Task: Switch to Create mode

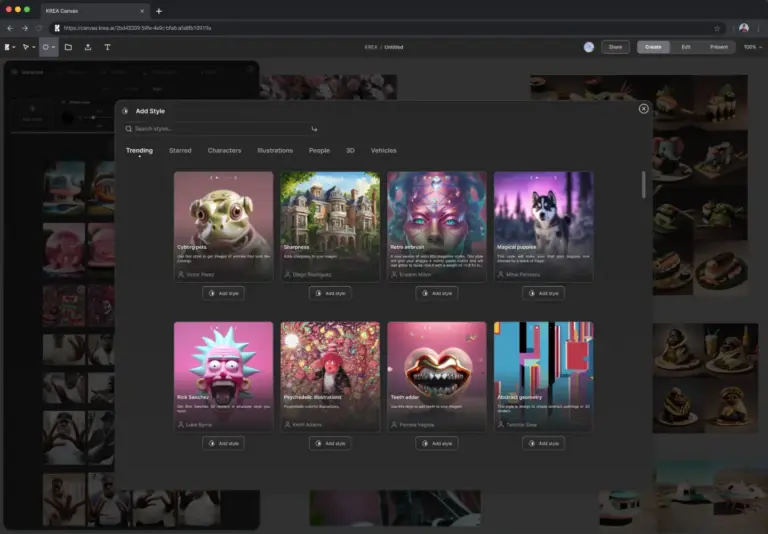Action: (653, 47)
